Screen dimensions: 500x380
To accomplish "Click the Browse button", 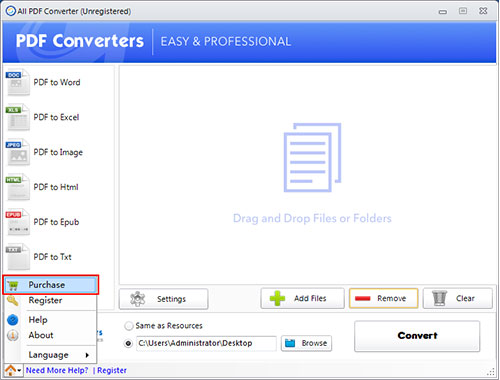I will point(306,343).
